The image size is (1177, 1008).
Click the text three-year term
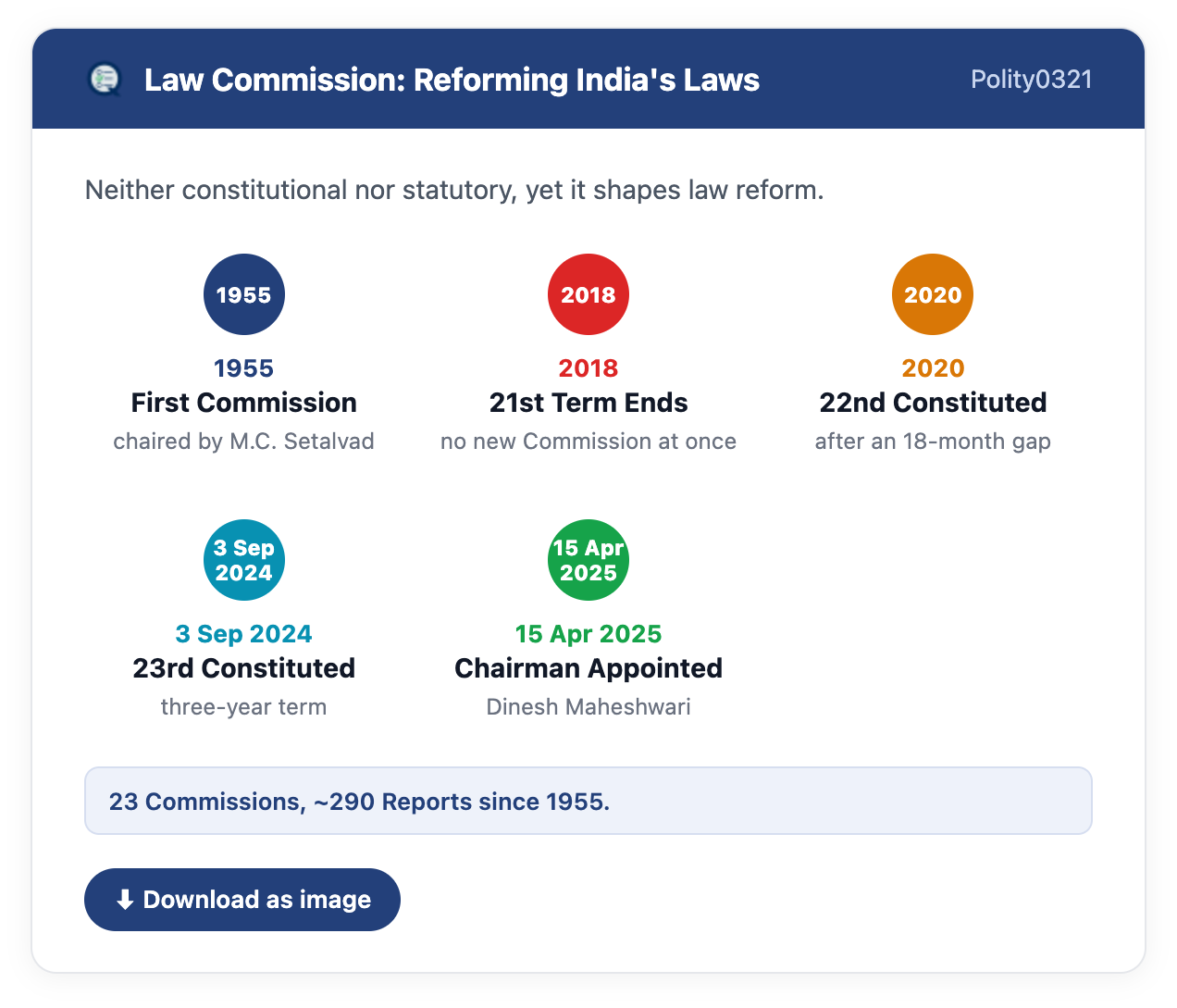[x=244, y=707]
